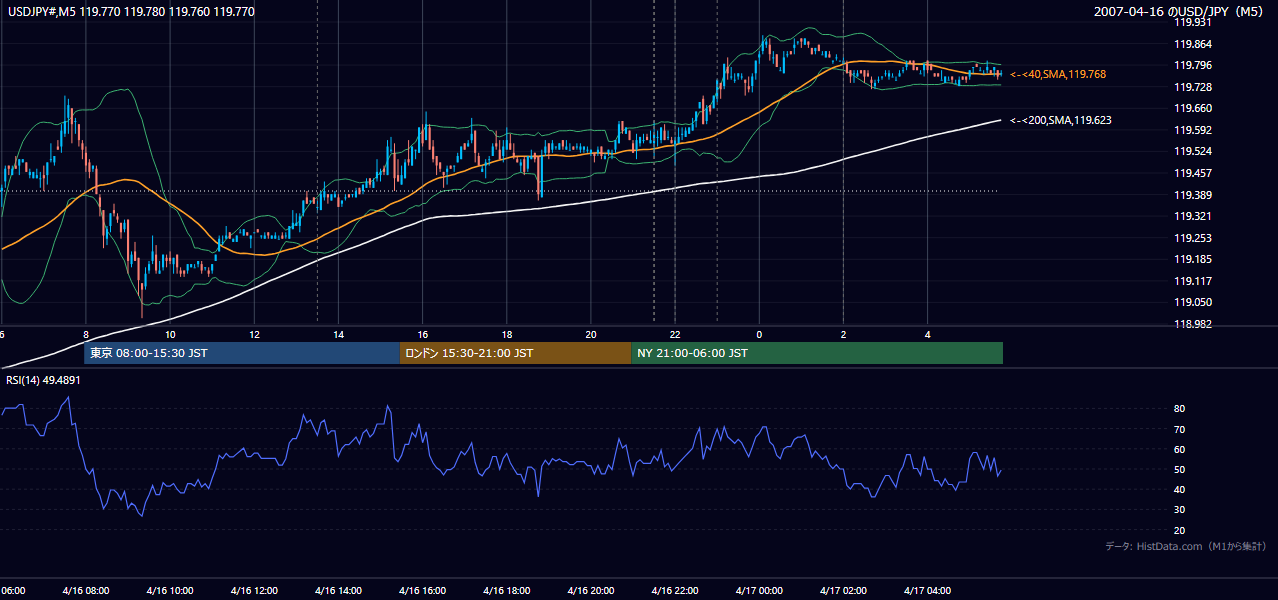Click the 4/16 20:00 date label

[x=591, y=590]
